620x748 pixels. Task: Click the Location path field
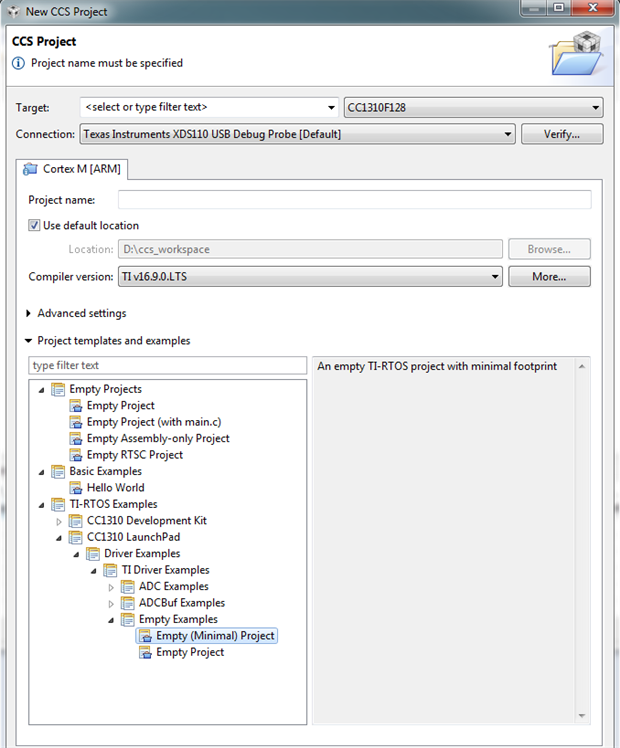(310, 249)
